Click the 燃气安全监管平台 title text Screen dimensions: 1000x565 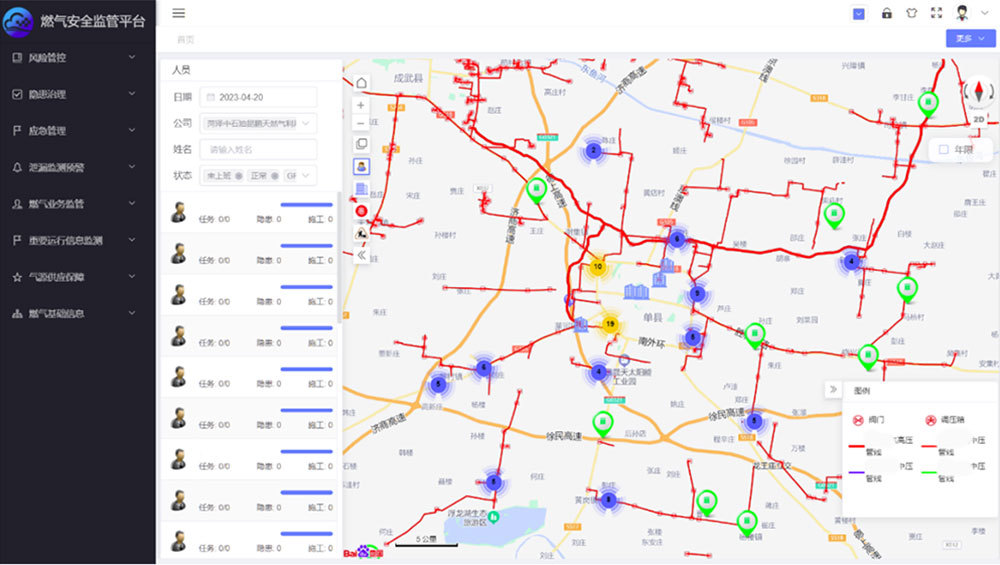pos(92,21)
